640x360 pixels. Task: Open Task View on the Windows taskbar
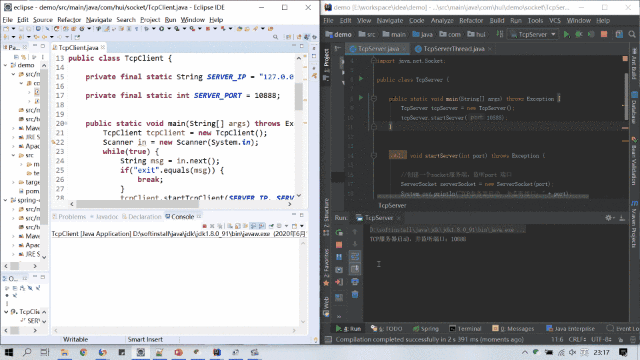coord(45,352)
